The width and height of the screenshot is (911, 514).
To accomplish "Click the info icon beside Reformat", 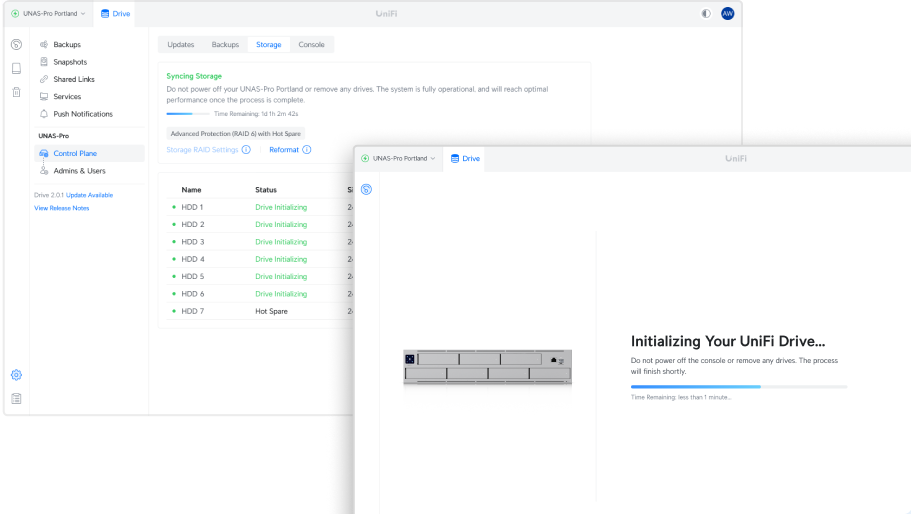I will click(307, 150).
